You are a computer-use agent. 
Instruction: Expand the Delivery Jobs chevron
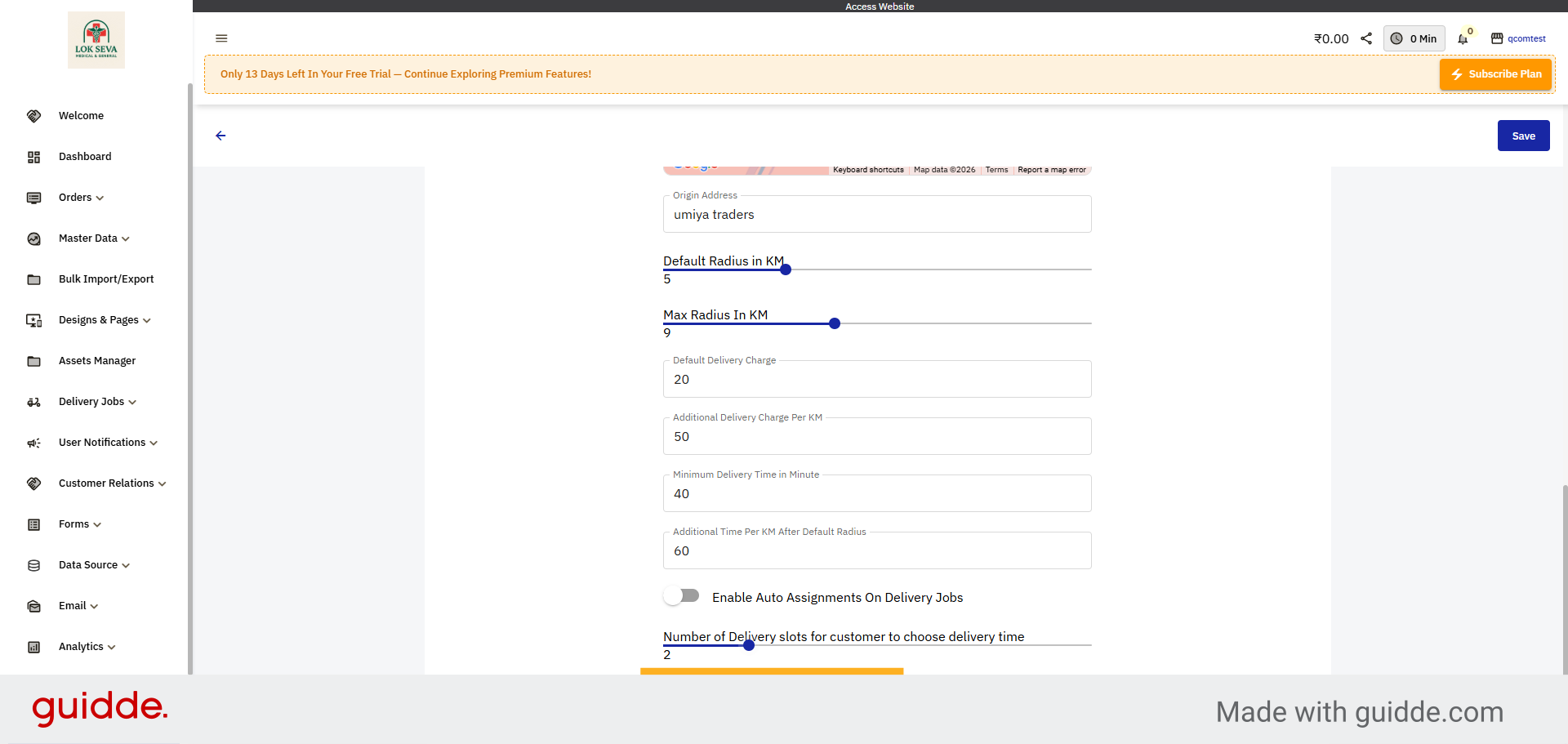pyautogui.click(x=132, y=403)
